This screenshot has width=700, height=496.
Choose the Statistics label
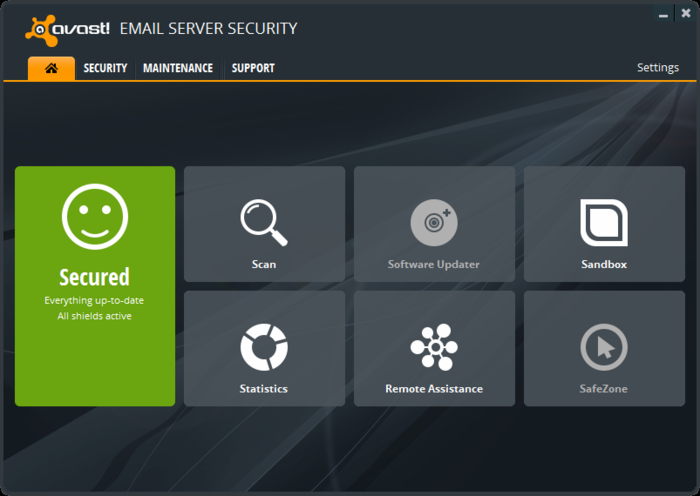click(x=263, y=389)
